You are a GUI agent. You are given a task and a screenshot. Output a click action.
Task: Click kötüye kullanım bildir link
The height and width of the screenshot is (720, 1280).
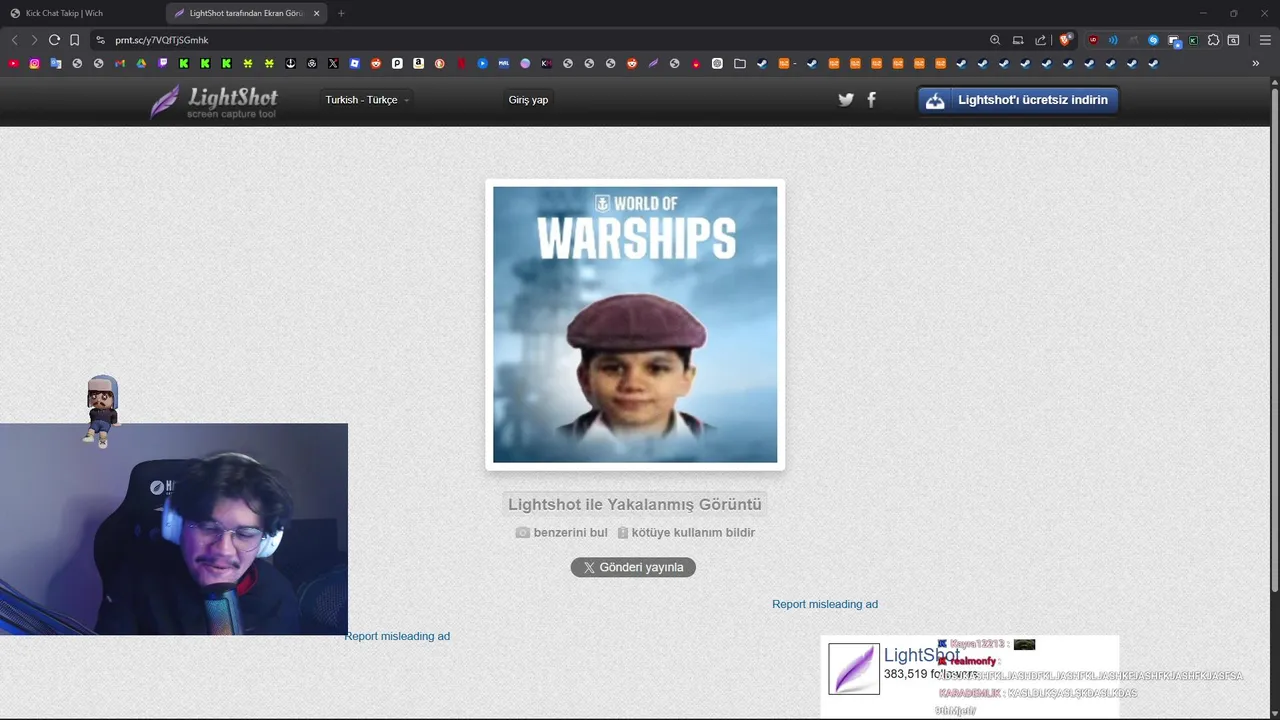pyautogui.click(x=686, y=533)
